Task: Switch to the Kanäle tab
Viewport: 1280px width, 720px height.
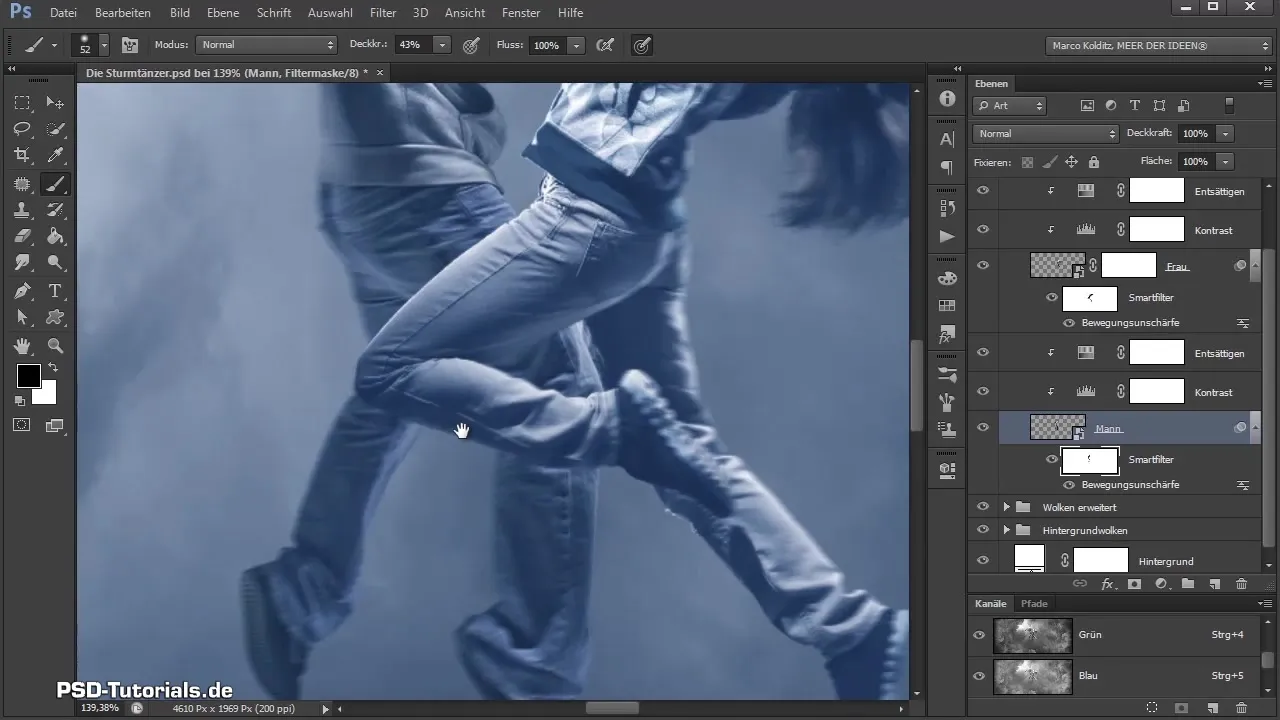Action: (x=990, y=604)
